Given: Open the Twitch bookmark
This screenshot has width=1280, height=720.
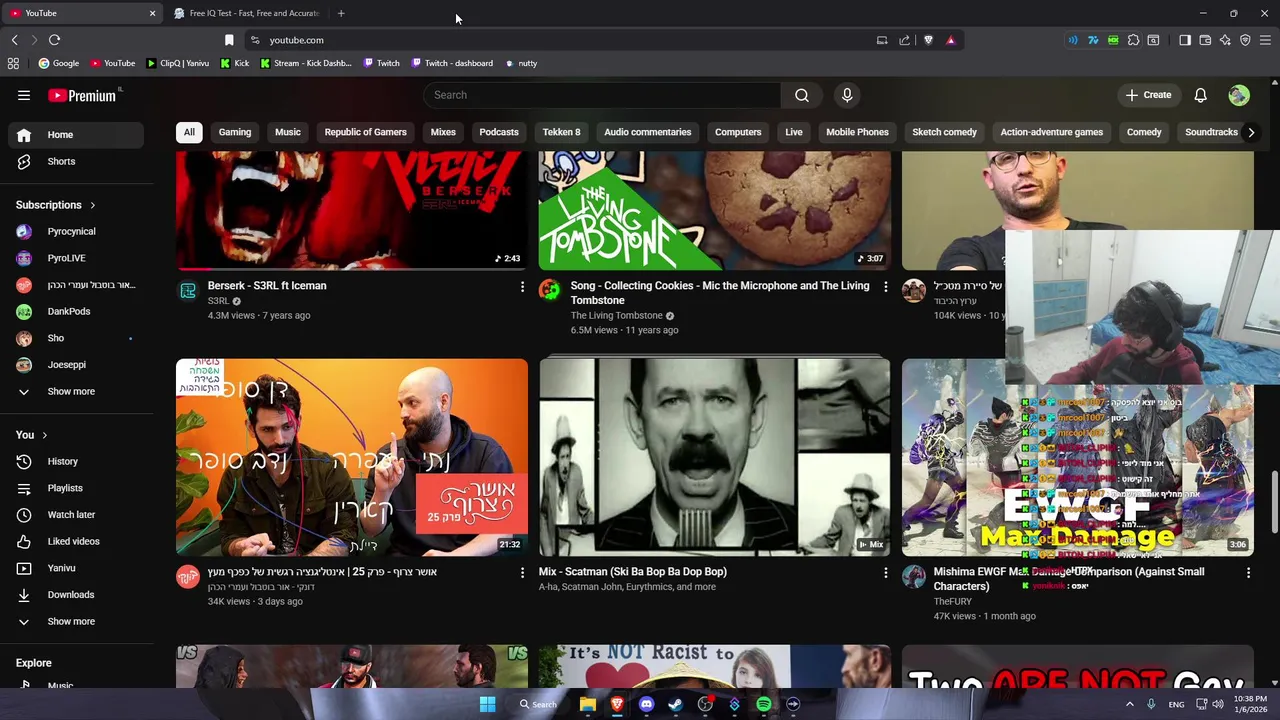Looking at the screenshot, I should (381, 63).
